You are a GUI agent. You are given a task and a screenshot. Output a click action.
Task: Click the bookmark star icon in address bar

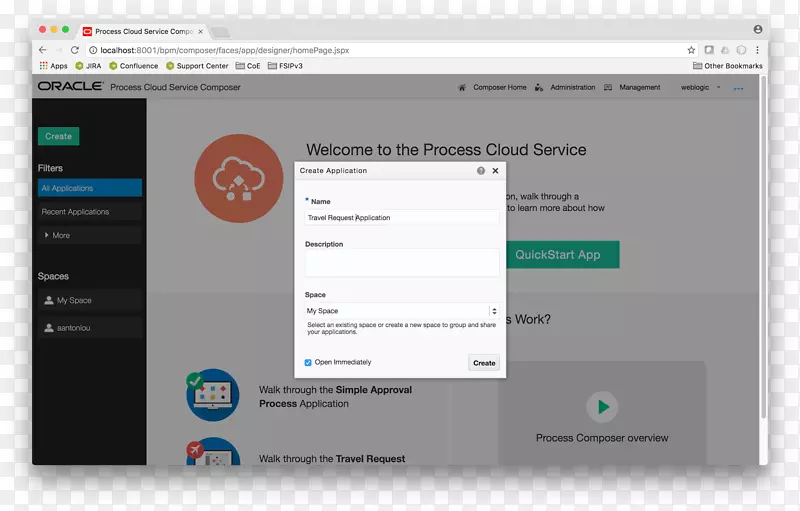(691, 50)
